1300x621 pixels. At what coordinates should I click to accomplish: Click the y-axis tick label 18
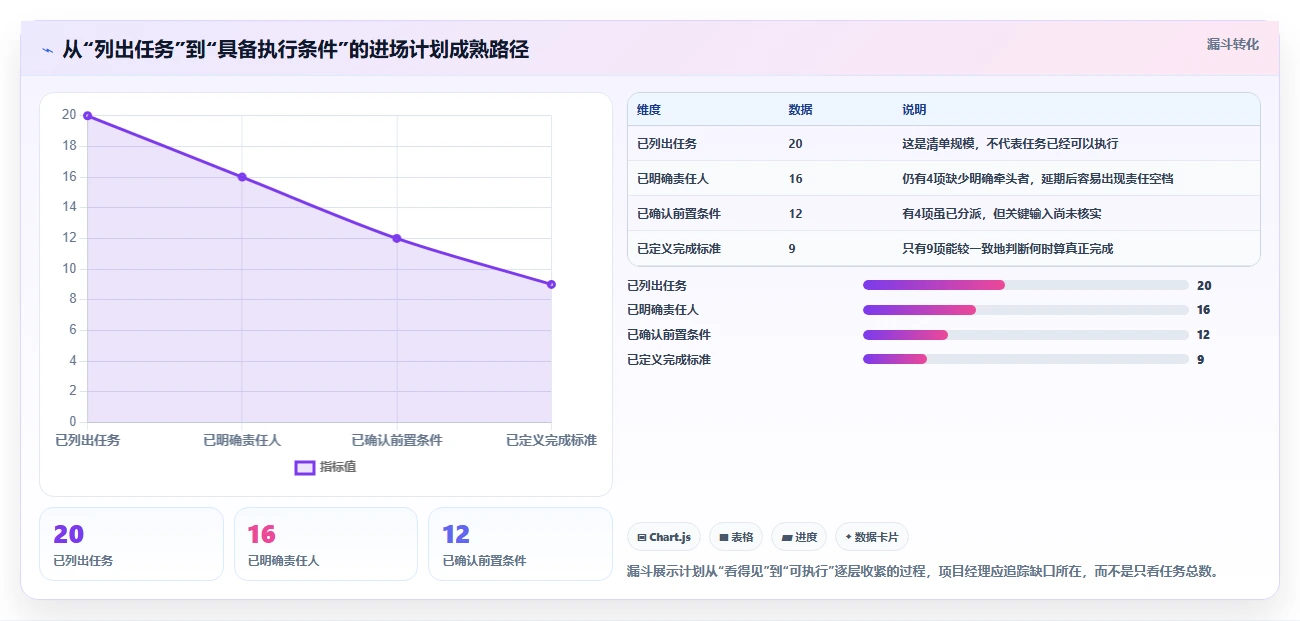pos(69,146)
